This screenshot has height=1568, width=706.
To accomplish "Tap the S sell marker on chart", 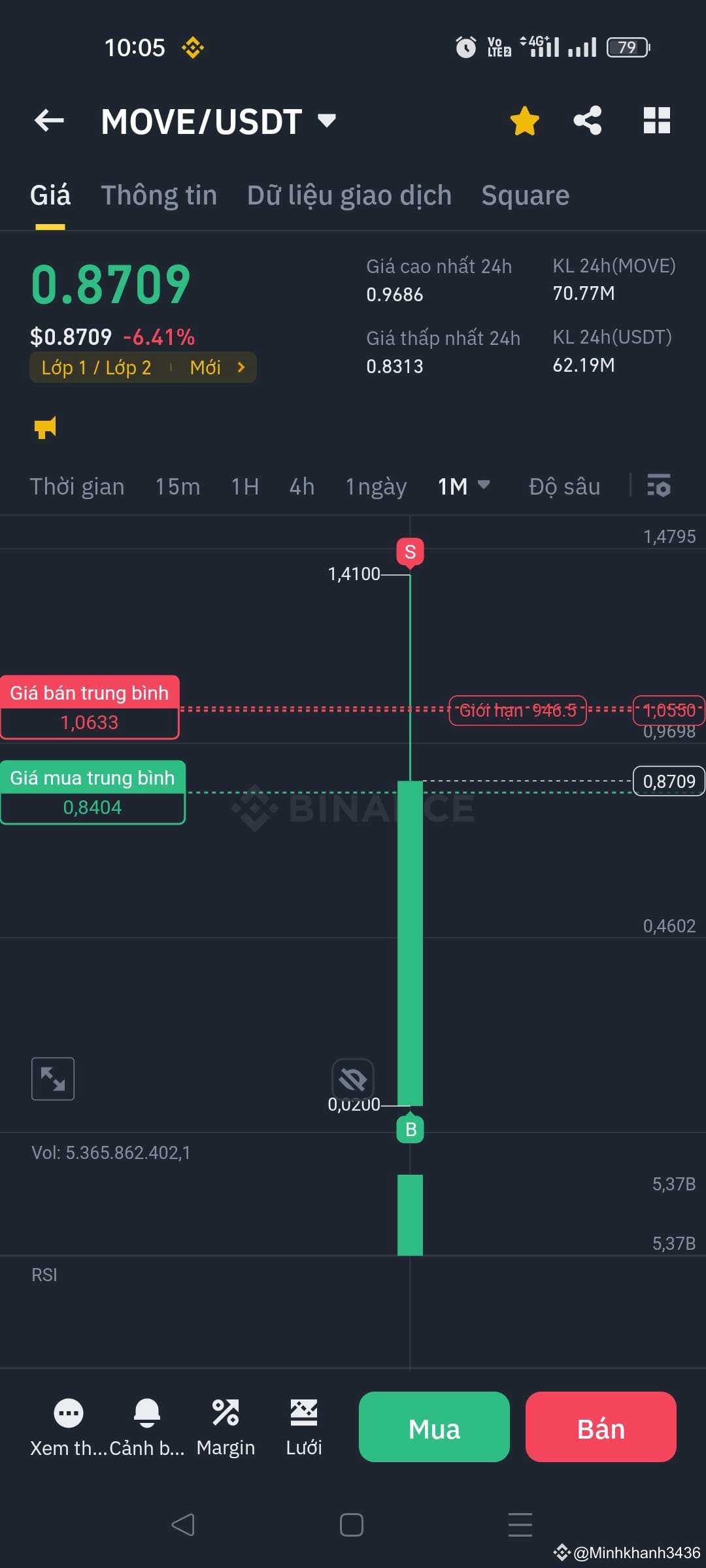I will click(410, 552).
